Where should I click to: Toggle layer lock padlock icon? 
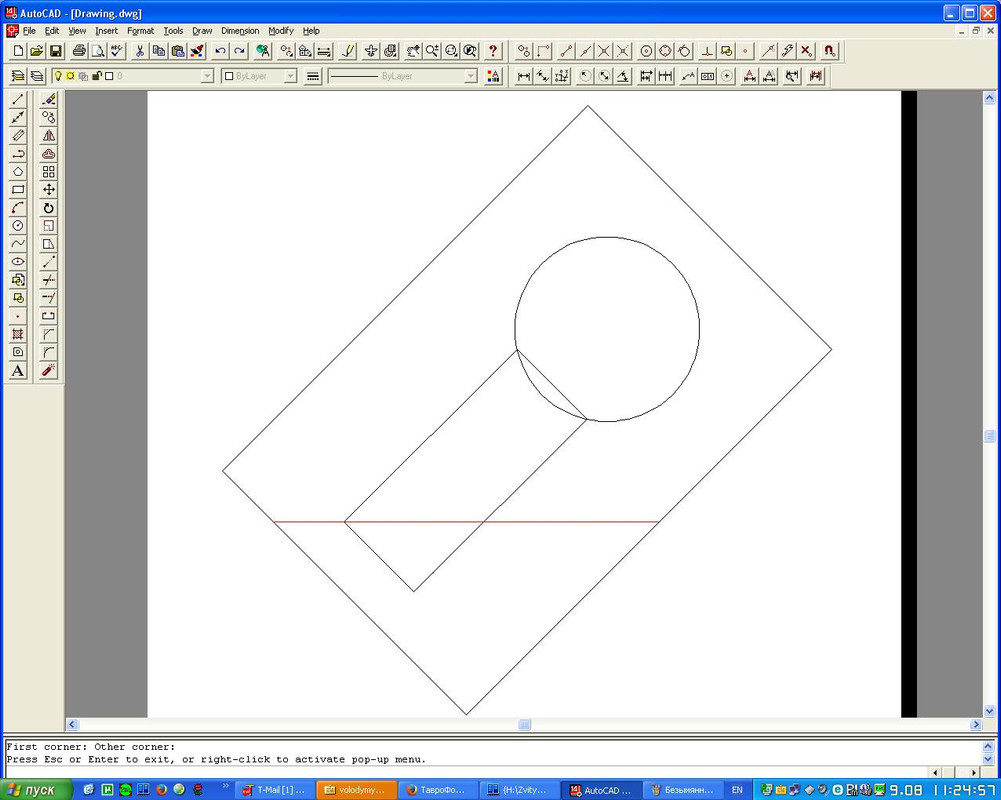tap(96, 76)
